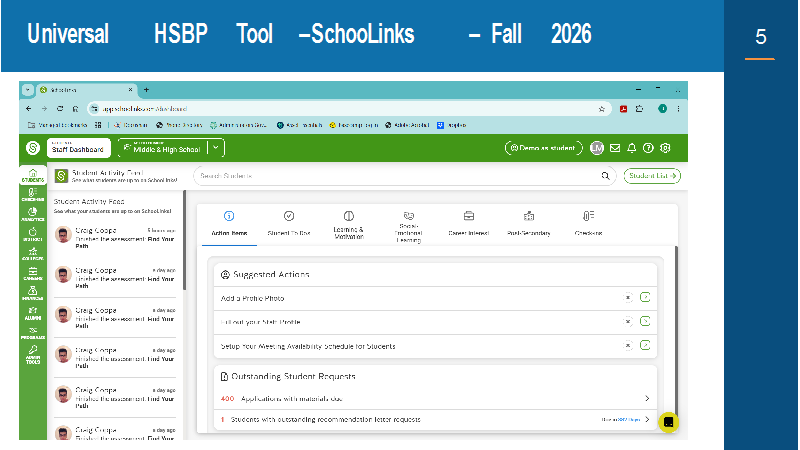Viewport: 800px width, 450px height.
Task: Expand the Middle & High School dropdown
Action: pos(216,148)
